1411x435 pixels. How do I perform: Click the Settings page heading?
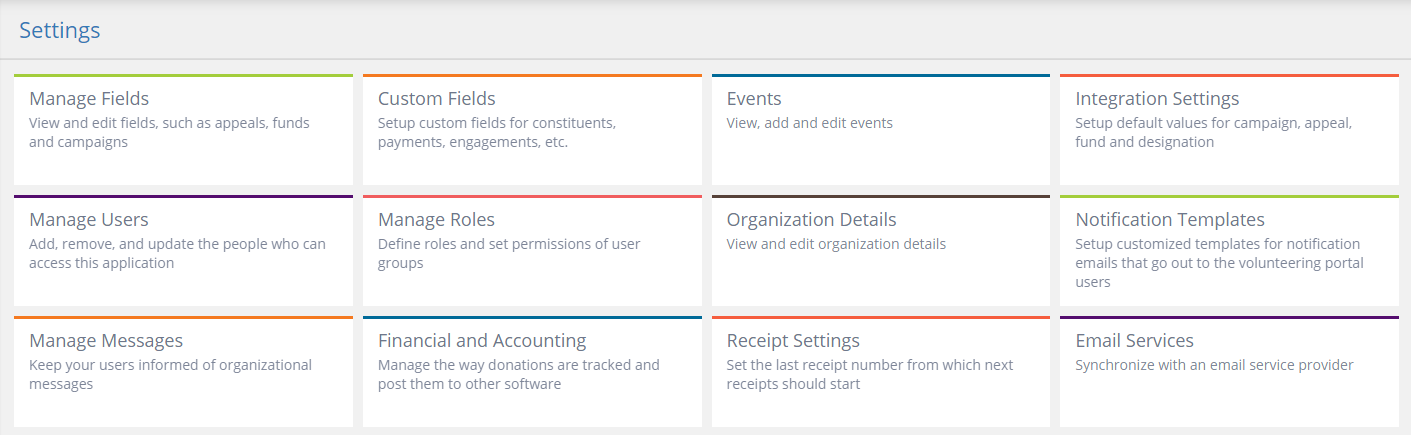(60, 30)
